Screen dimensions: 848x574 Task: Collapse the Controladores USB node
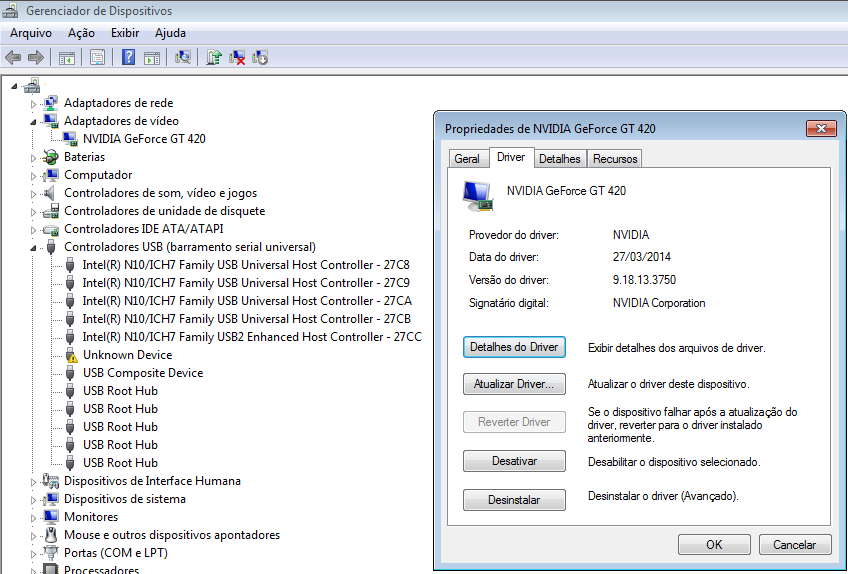pos(34,248)
